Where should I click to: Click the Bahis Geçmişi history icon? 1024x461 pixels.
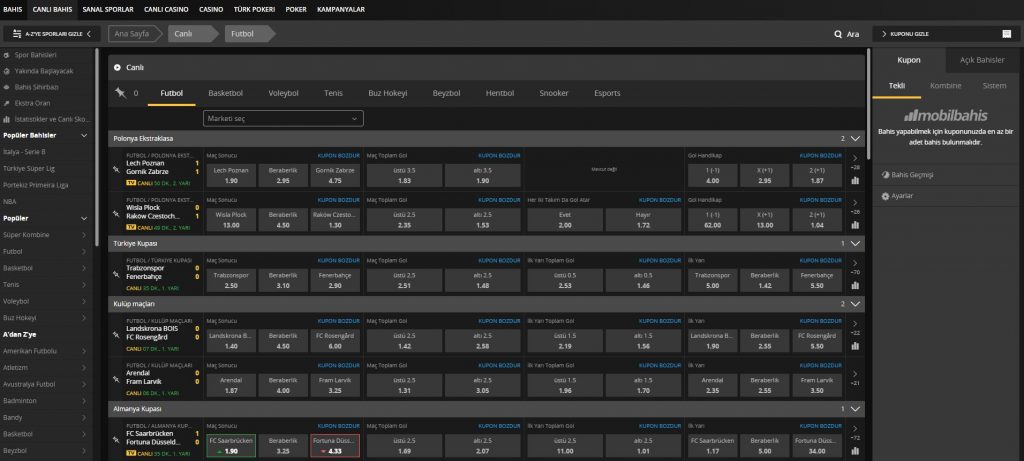[x=886, y=175]
